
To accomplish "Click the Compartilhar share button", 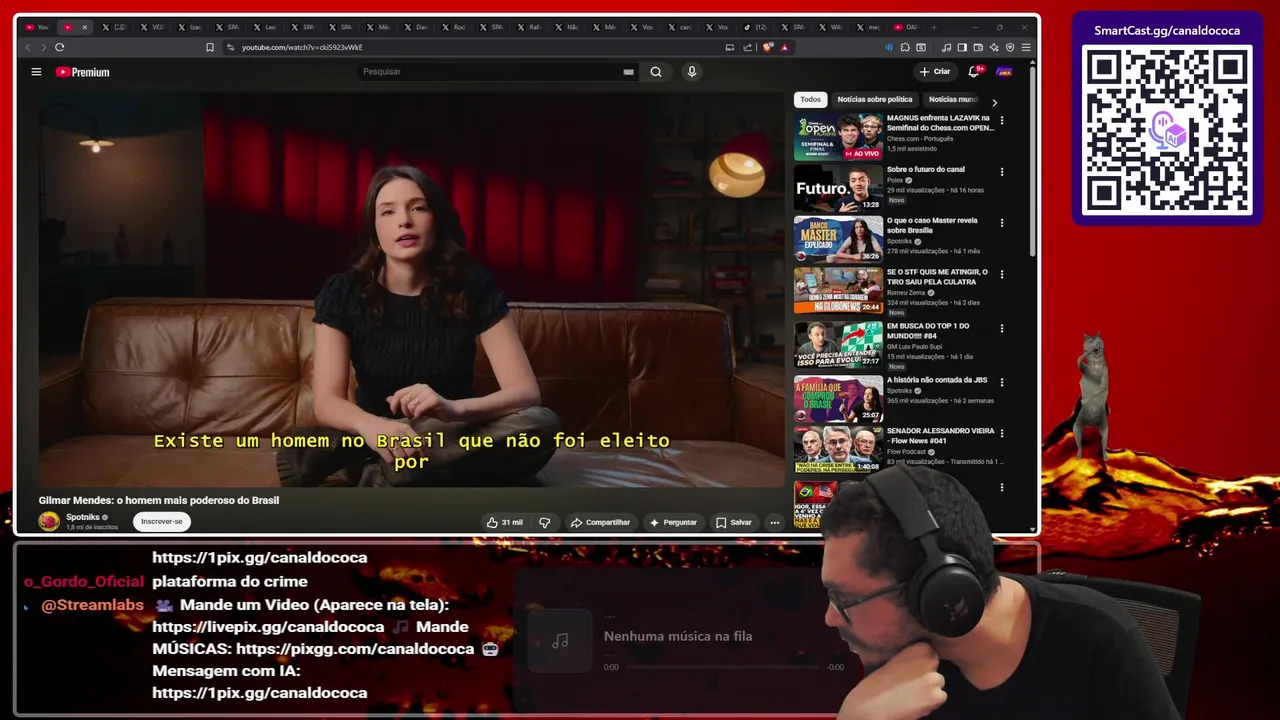I will pyautogui.click(x=600, y=522).
